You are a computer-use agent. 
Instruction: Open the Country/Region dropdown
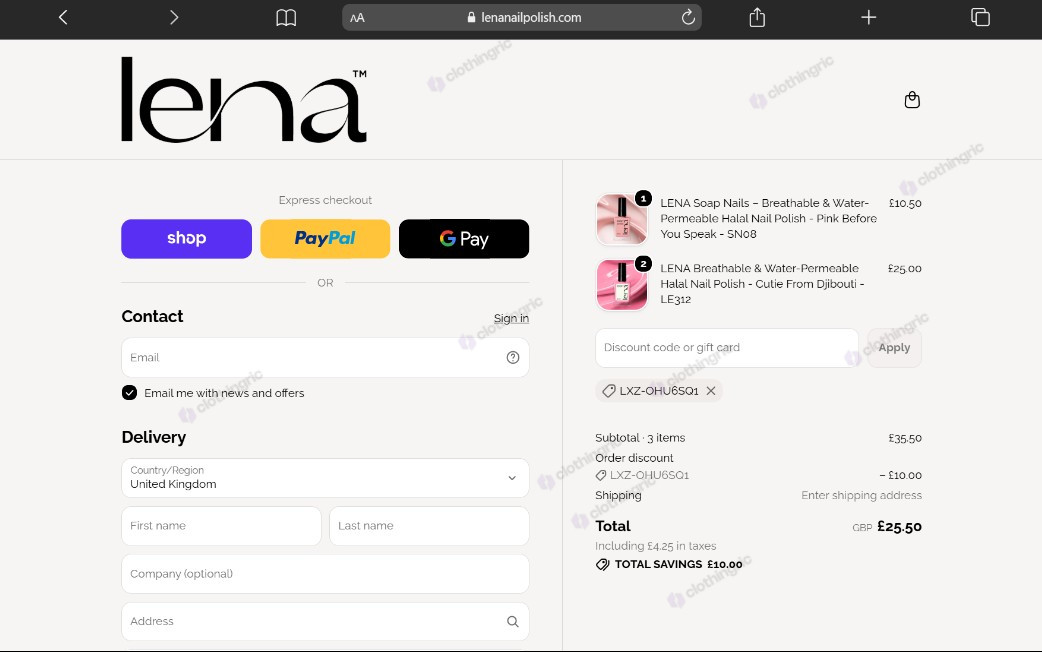[325, 478]
